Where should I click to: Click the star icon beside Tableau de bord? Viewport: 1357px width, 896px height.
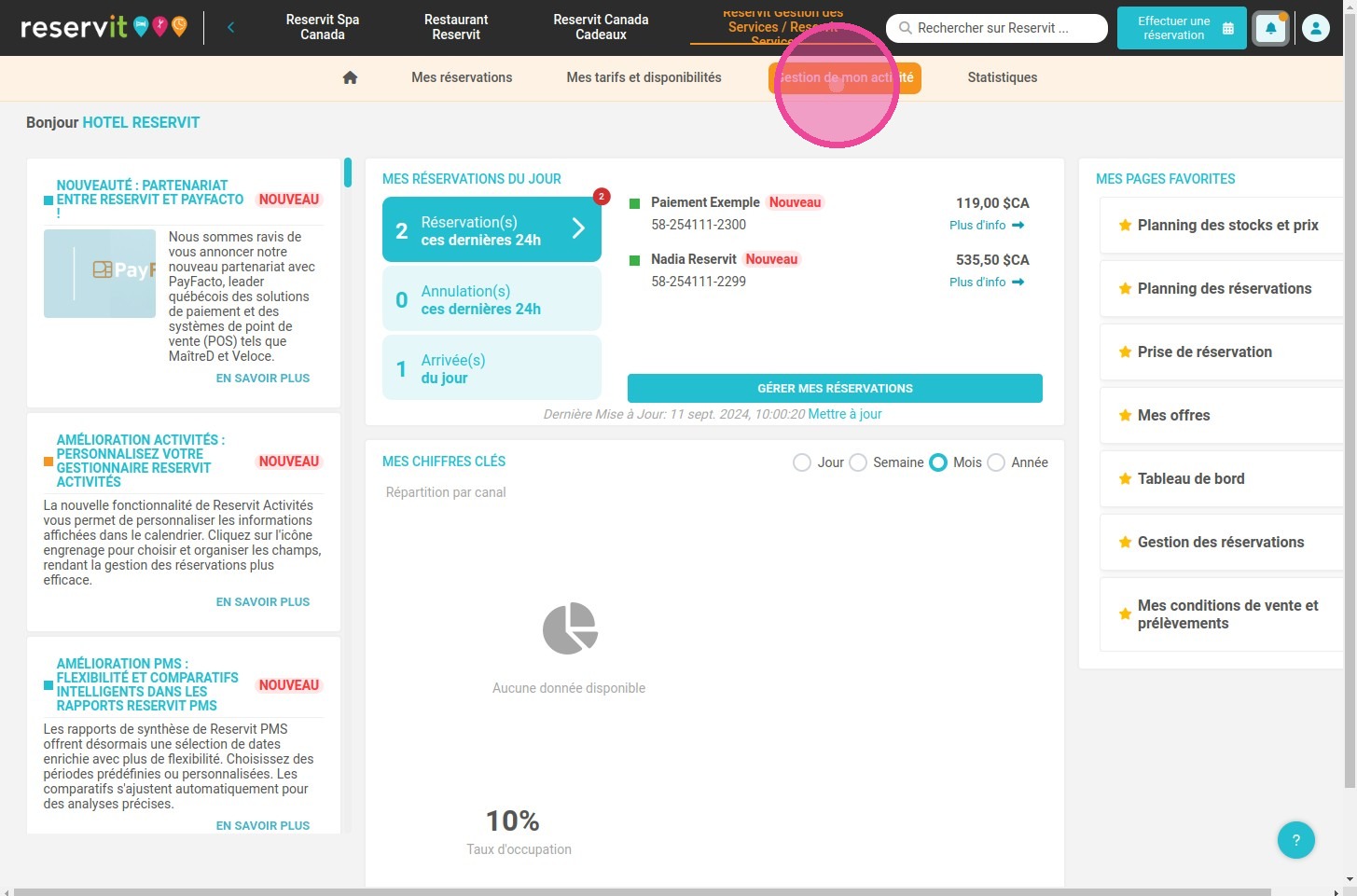1125,478
